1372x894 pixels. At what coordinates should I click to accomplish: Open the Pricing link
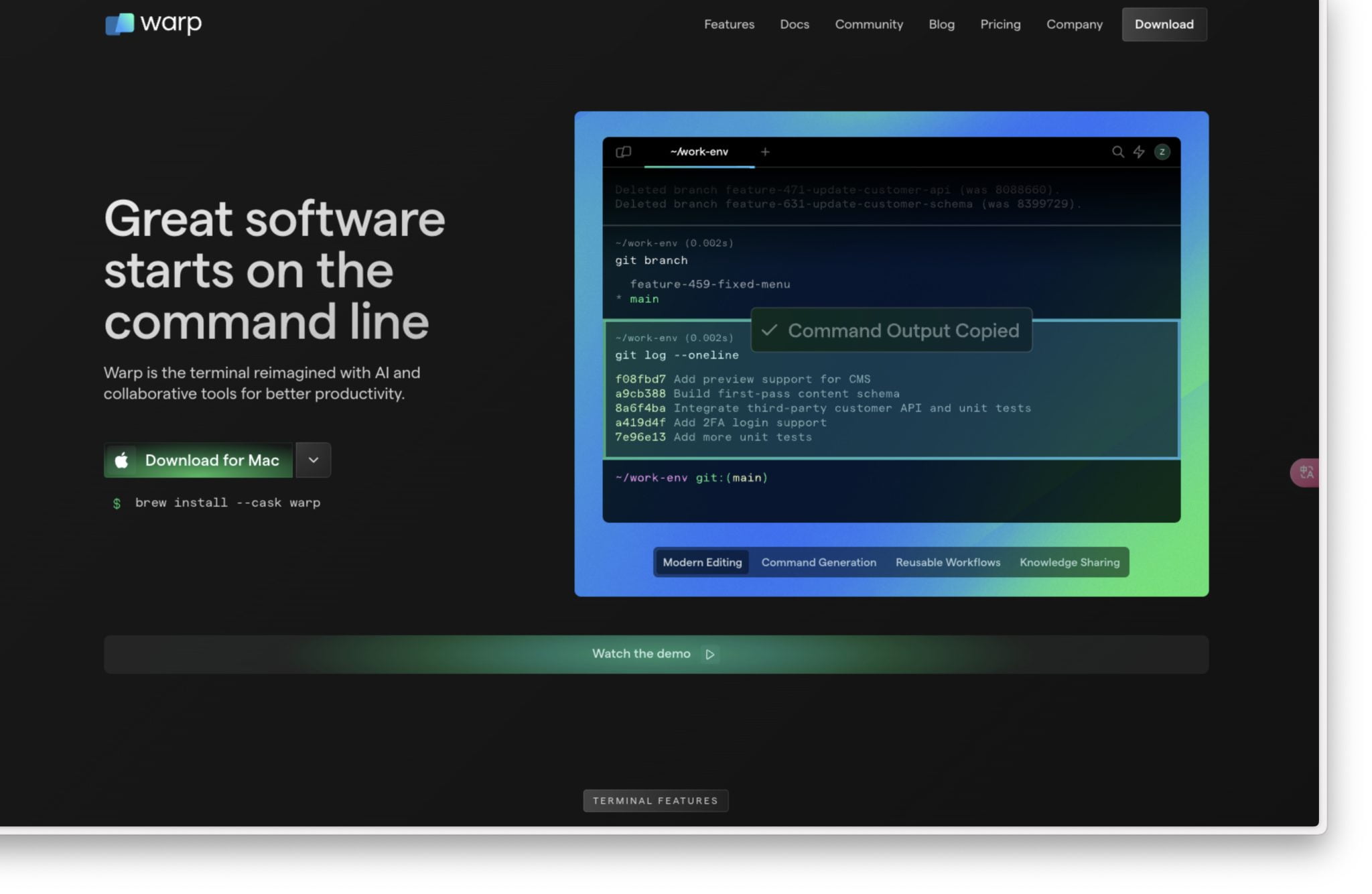(1000, 25)
